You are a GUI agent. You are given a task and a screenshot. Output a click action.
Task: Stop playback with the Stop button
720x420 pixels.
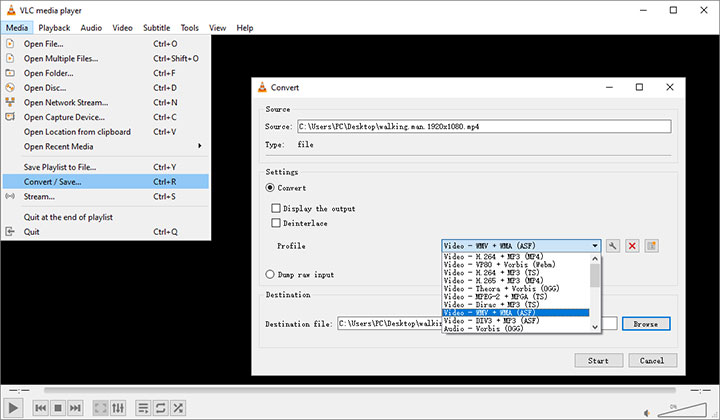58,408
